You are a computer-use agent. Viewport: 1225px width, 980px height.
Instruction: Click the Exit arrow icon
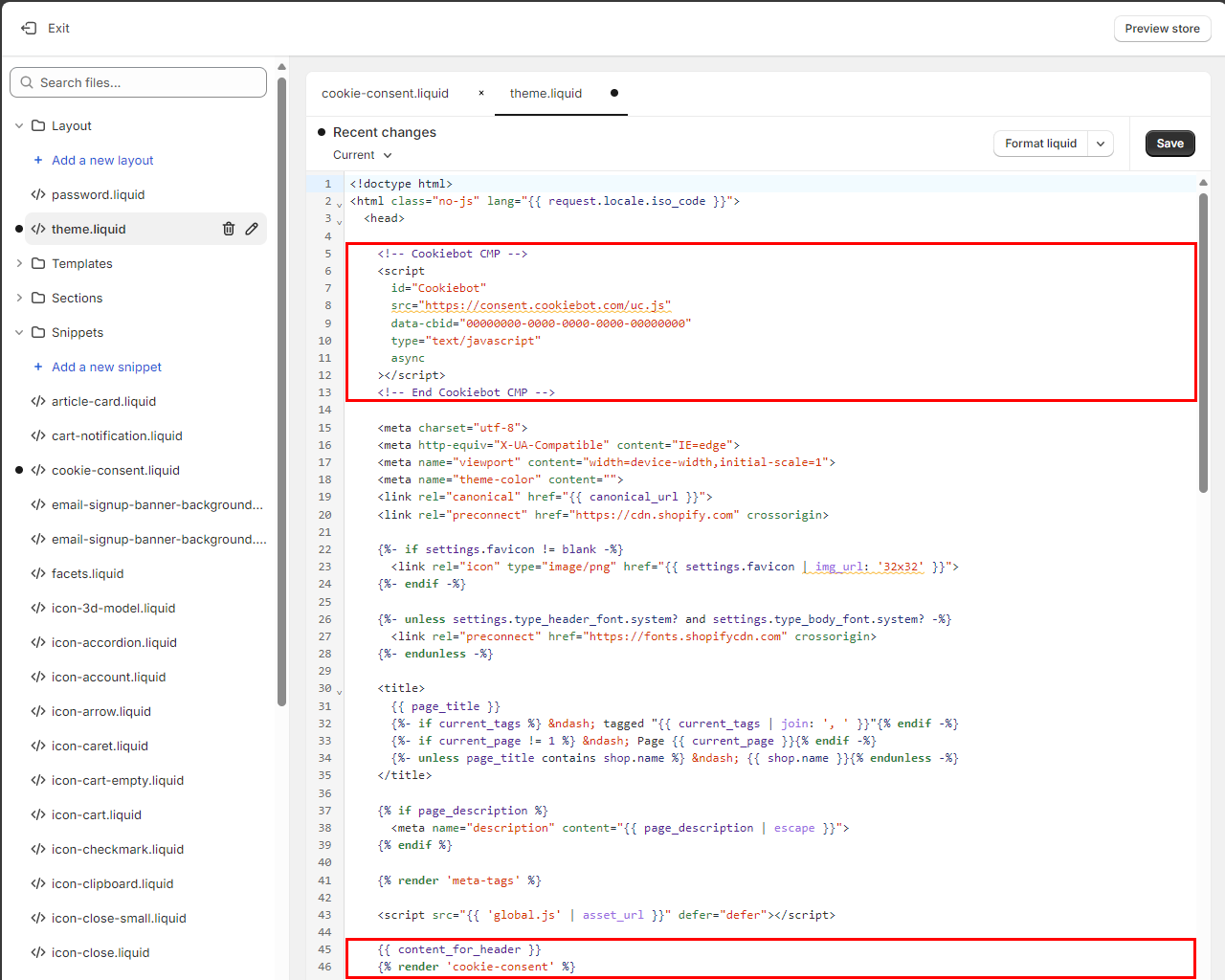(x=29, y=29)
